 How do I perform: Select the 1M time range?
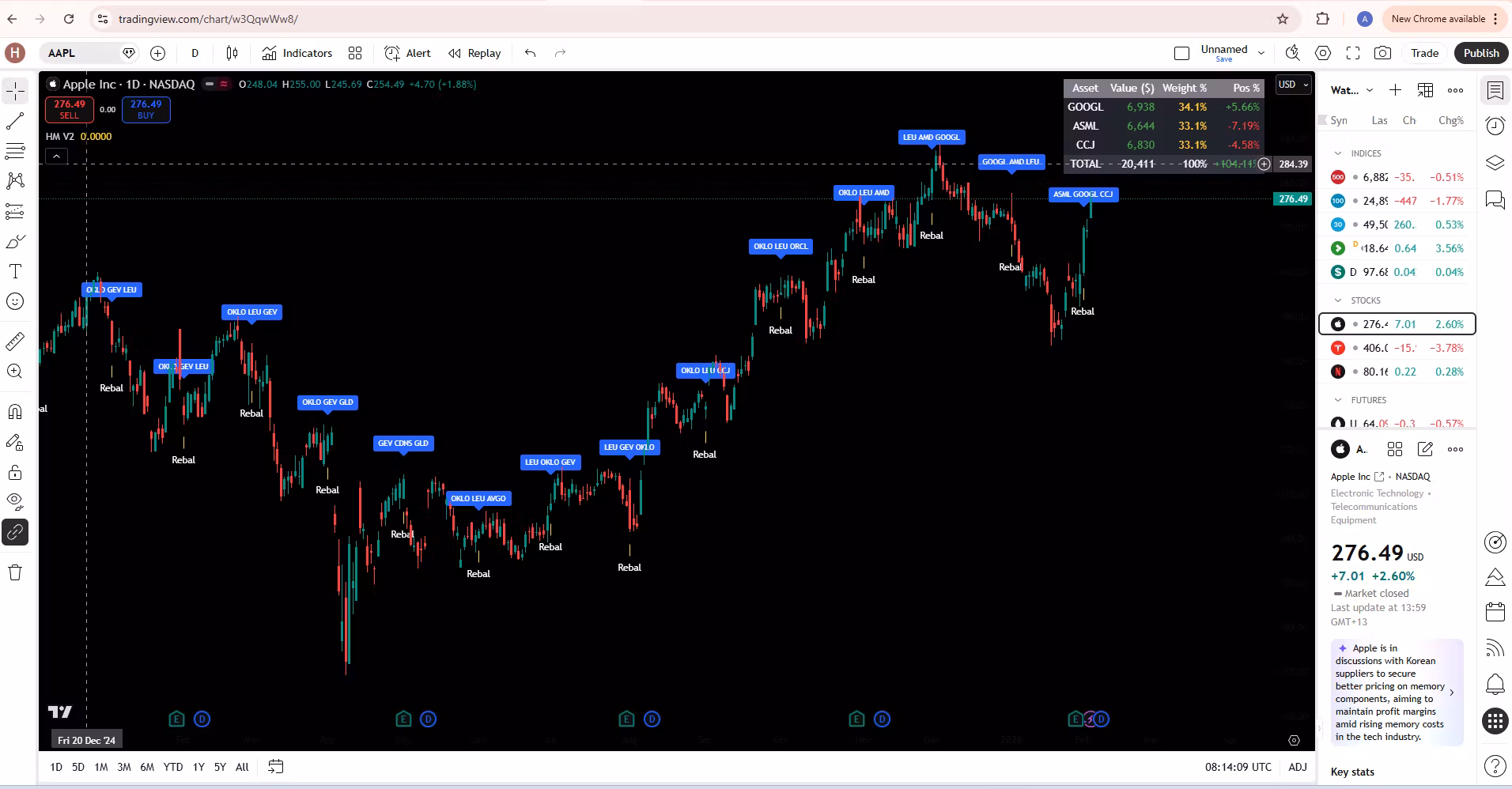tap(101, 767)
